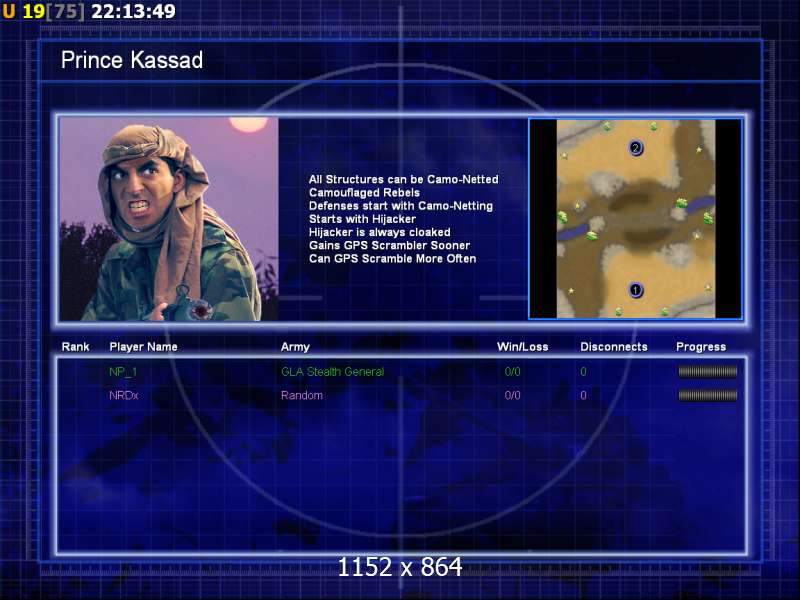The image size is (800, 600).
Task: Click NRDx's loading progress bar
Action: click(x=707, y=395)
